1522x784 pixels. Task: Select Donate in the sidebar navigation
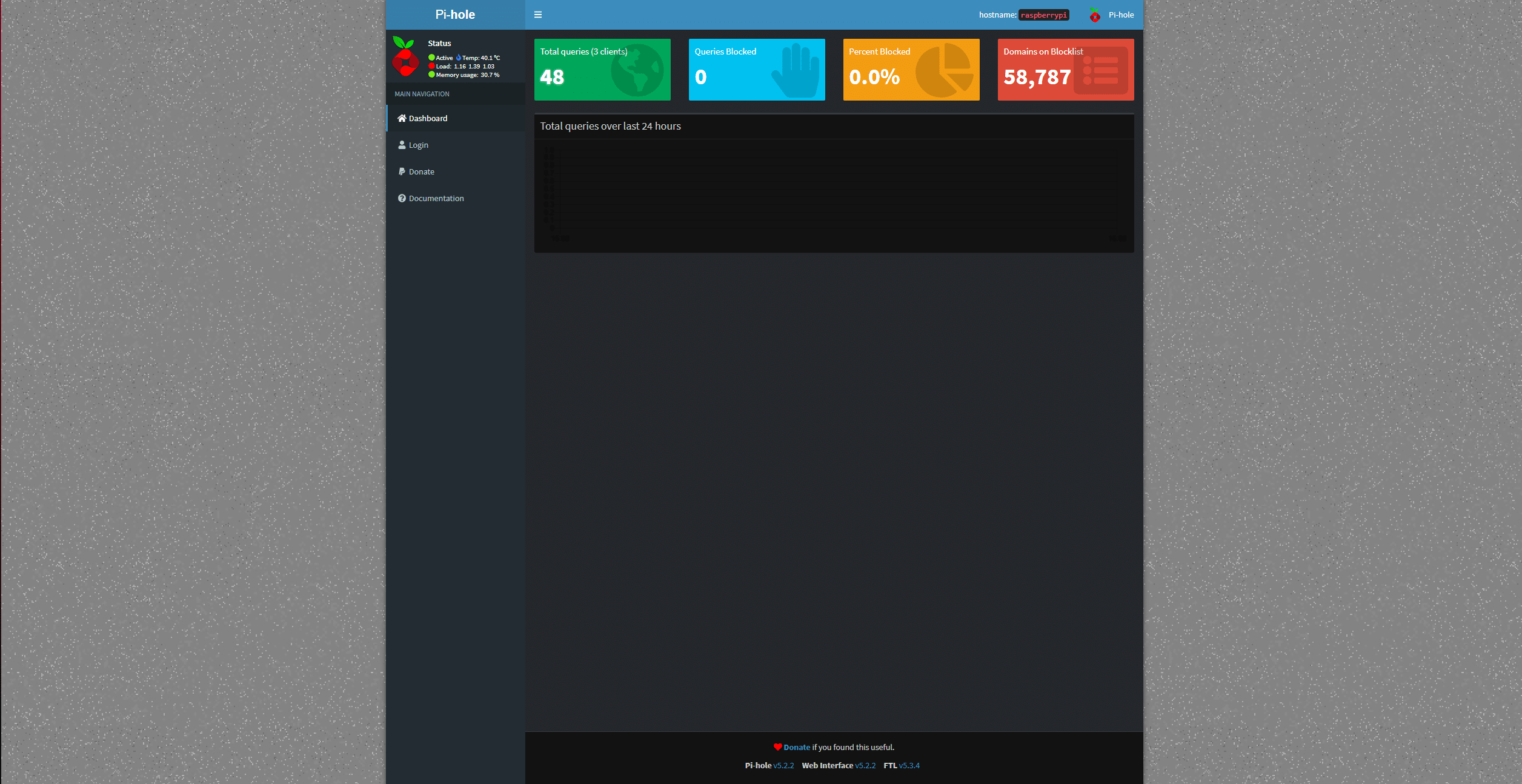point(421,171)
